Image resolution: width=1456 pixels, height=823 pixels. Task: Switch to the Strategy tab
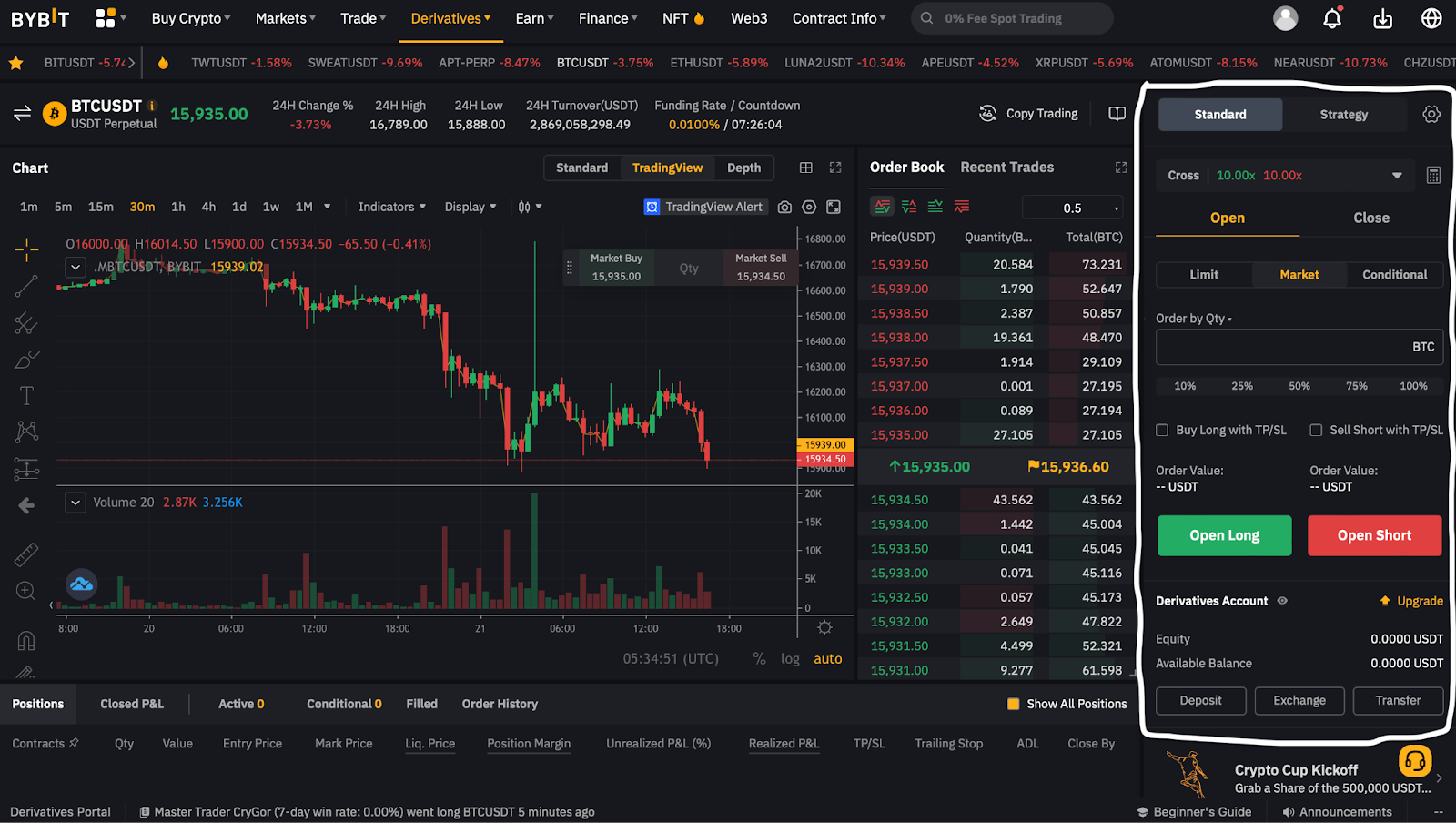(1344, 115)
